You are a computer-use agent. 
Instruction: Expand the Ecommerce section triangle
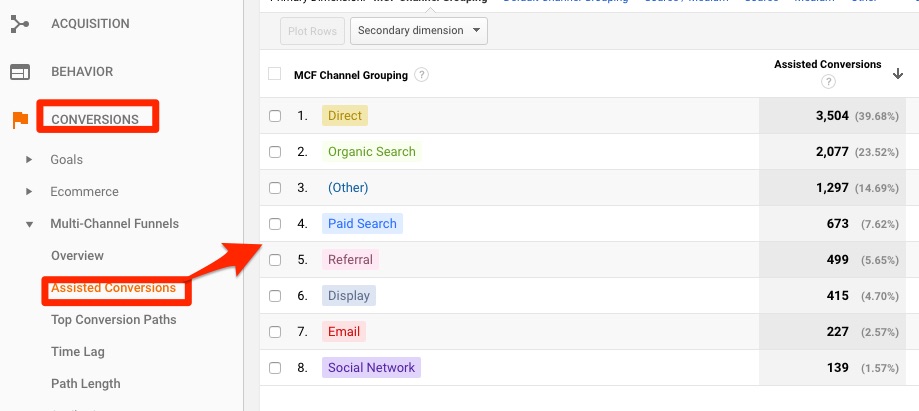coord(29,192)
